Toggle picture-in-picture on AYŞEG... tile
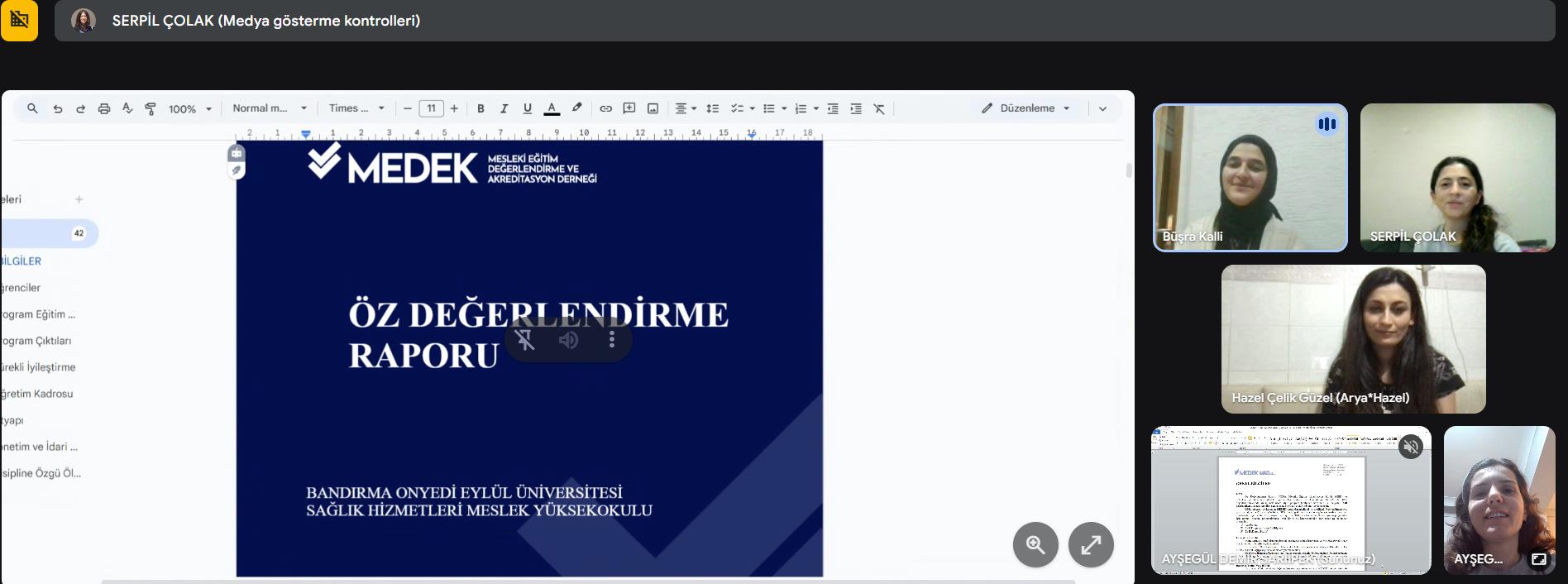This screenshot has height=584, width=1568. click(1538, 559)
